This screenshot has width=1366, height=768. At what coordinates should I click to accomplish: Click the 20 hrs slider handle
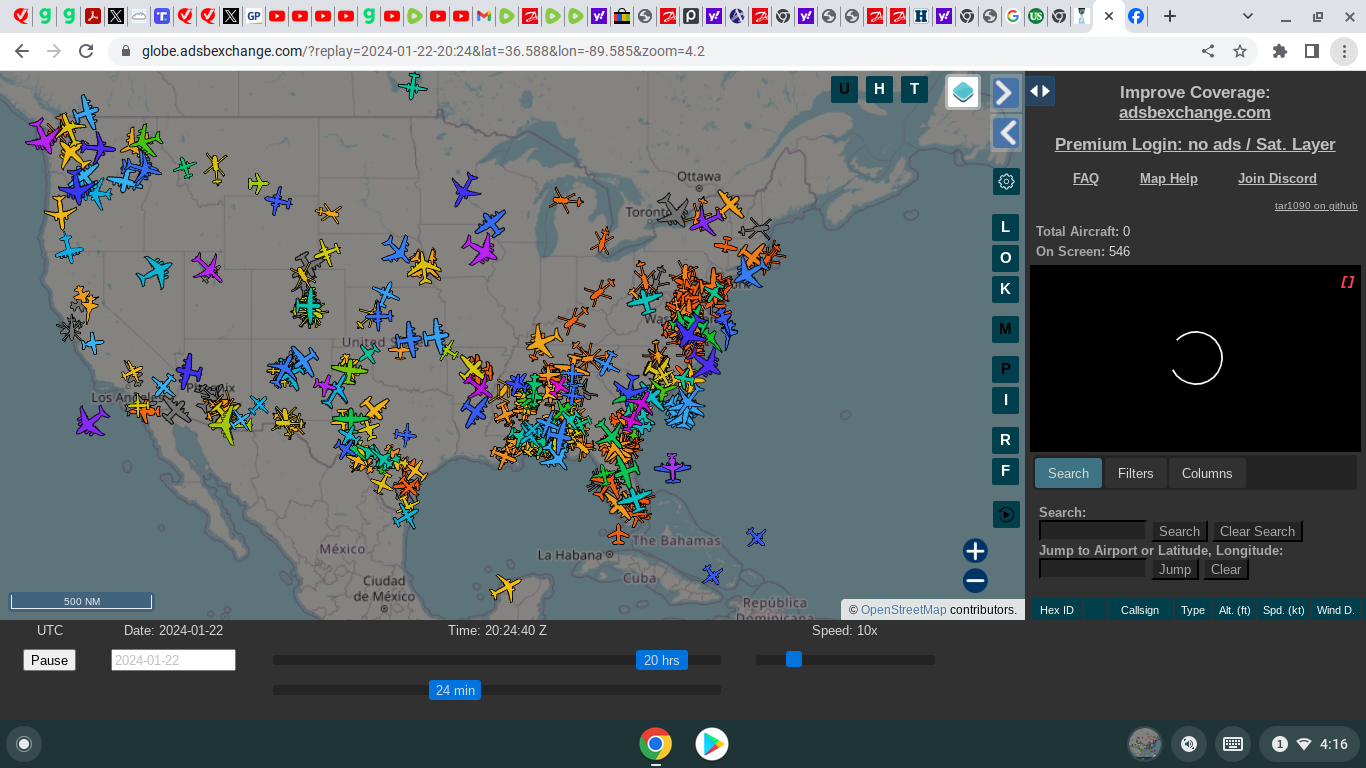point(661,660)
